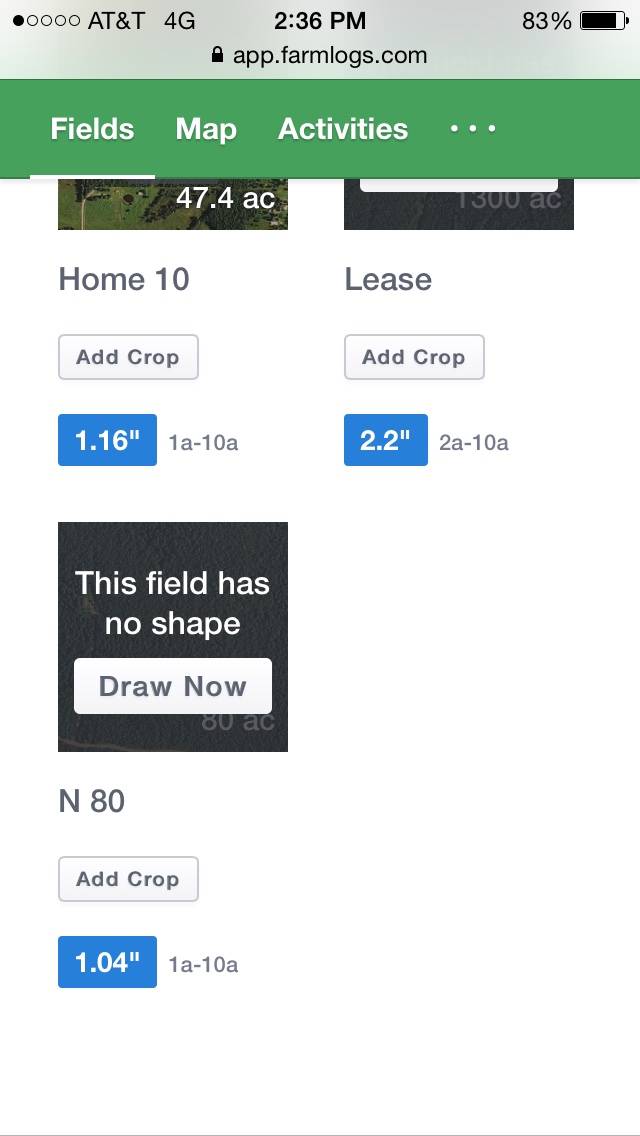Screen dimensions: 640x1136
Task: Tap the battery icon in status bar
Action: [x=604, y=20]
